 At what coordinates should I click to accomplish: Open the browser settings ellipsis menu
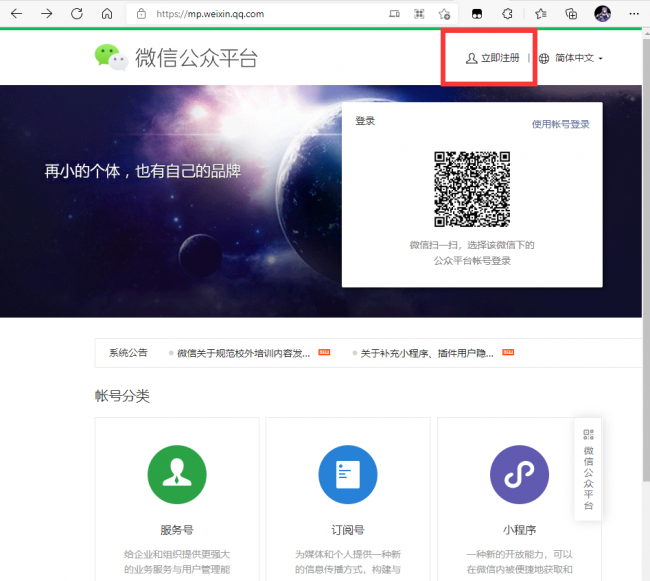pyautogui.click(x=633, y=14)
